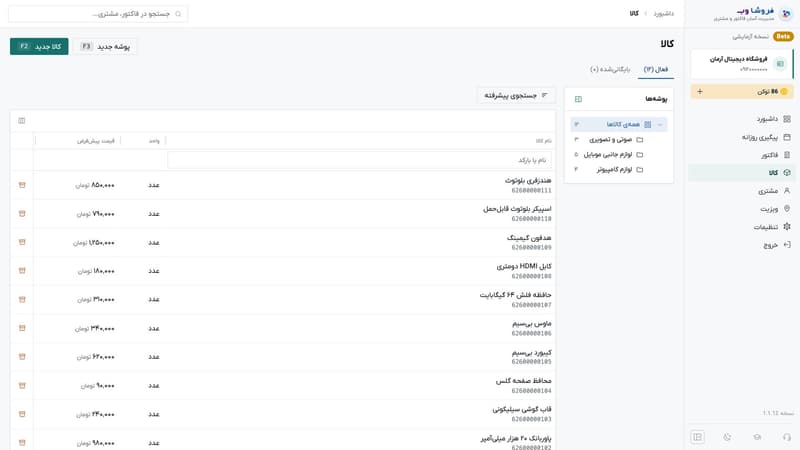Archive the هندزفری بلوتوث row via its box icon
This screenshot has height=450, width=800.
tap(22, 185)
